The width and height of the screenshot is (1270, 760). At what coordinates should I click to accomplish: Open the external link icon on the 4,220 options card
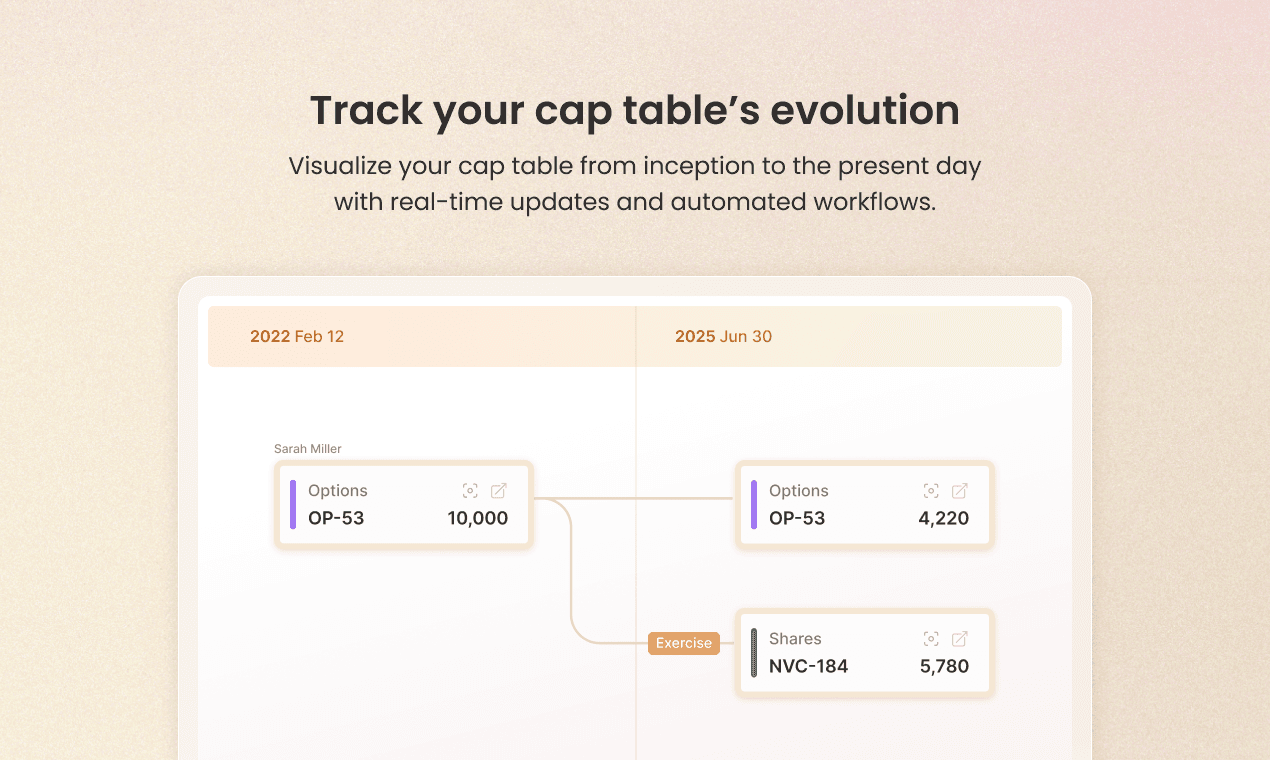pos(959,491)
